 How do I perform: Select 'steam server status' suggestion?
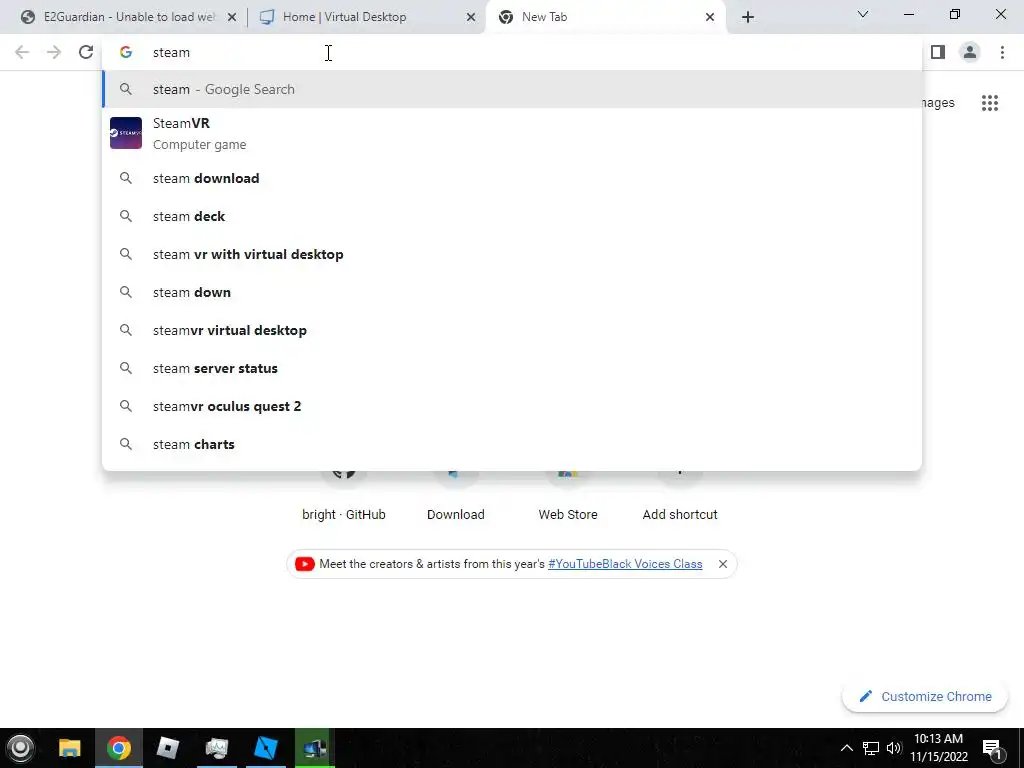pos(512,368)
